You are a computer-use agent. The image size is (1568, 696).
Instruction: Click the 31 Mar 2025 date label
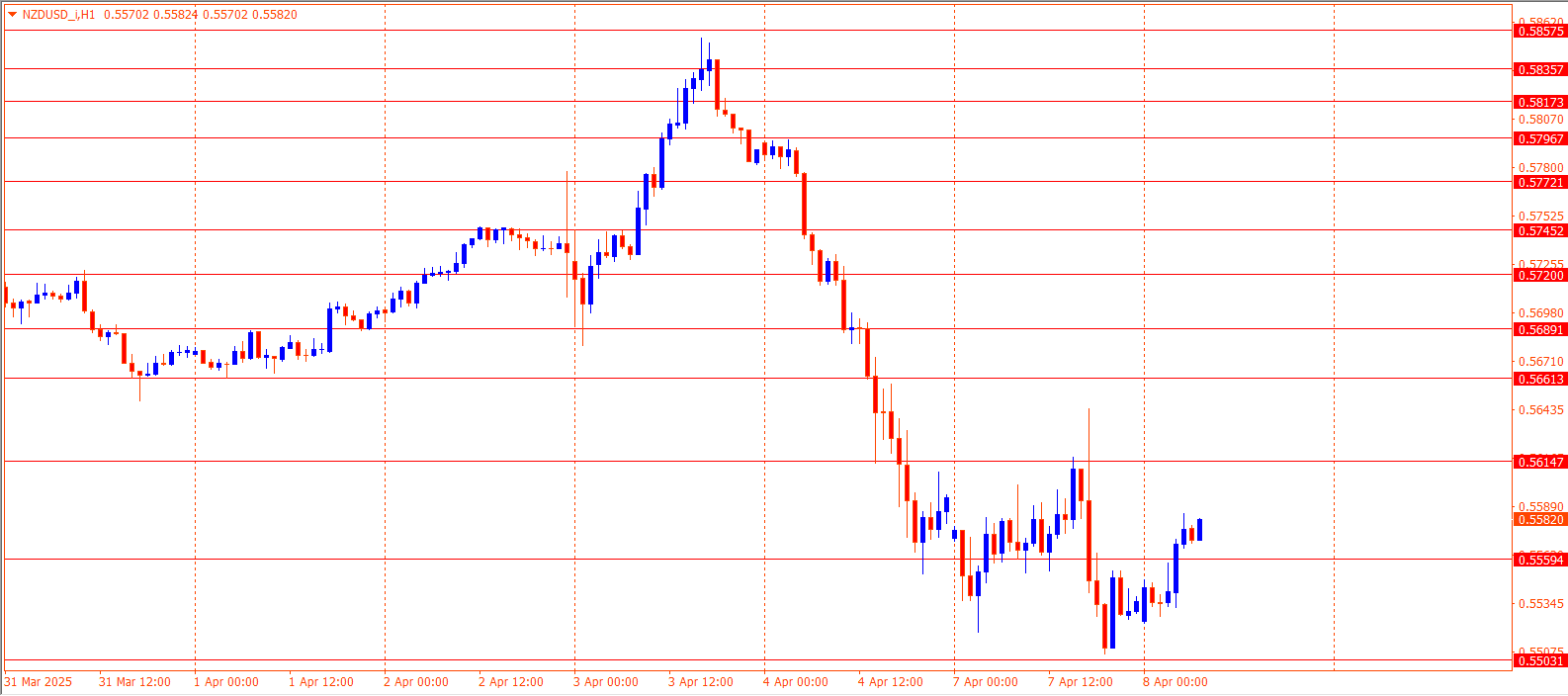[x=39, y=682]
